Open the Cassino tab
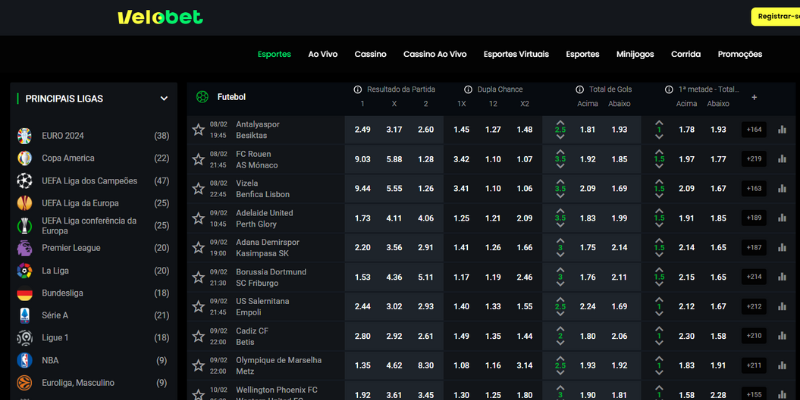The height and width of the screenshot is (400, 800). [370, 54]
